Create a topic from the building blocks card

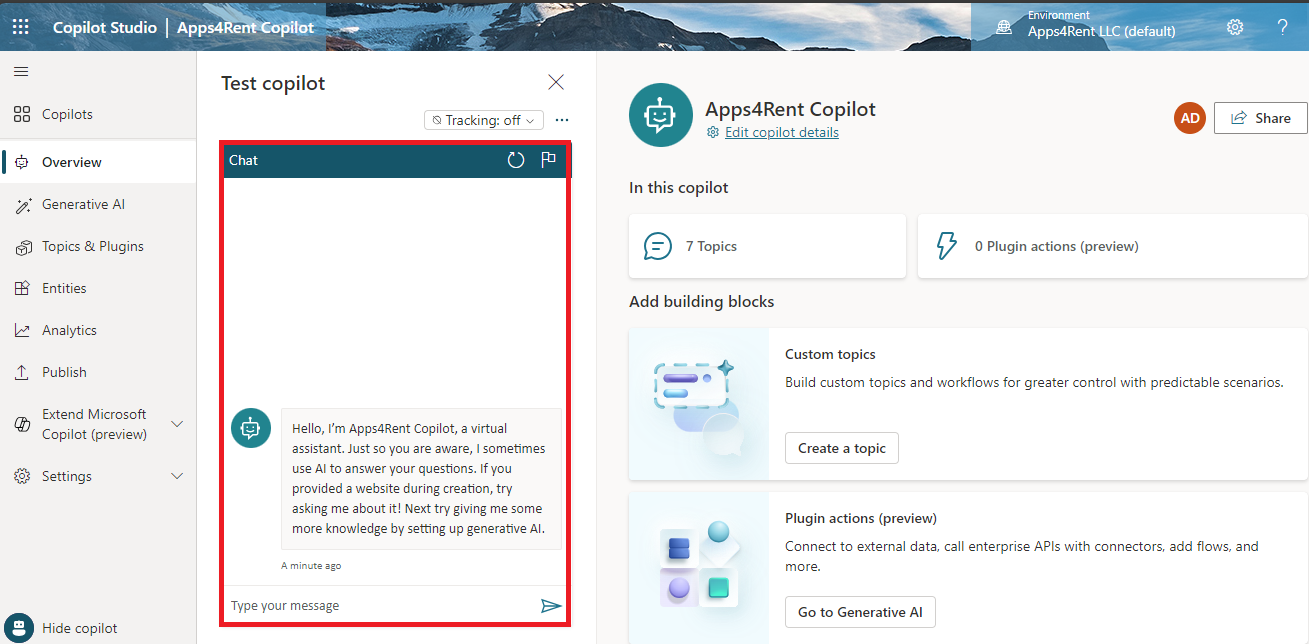pyautogui.click(x=841, y=448)
